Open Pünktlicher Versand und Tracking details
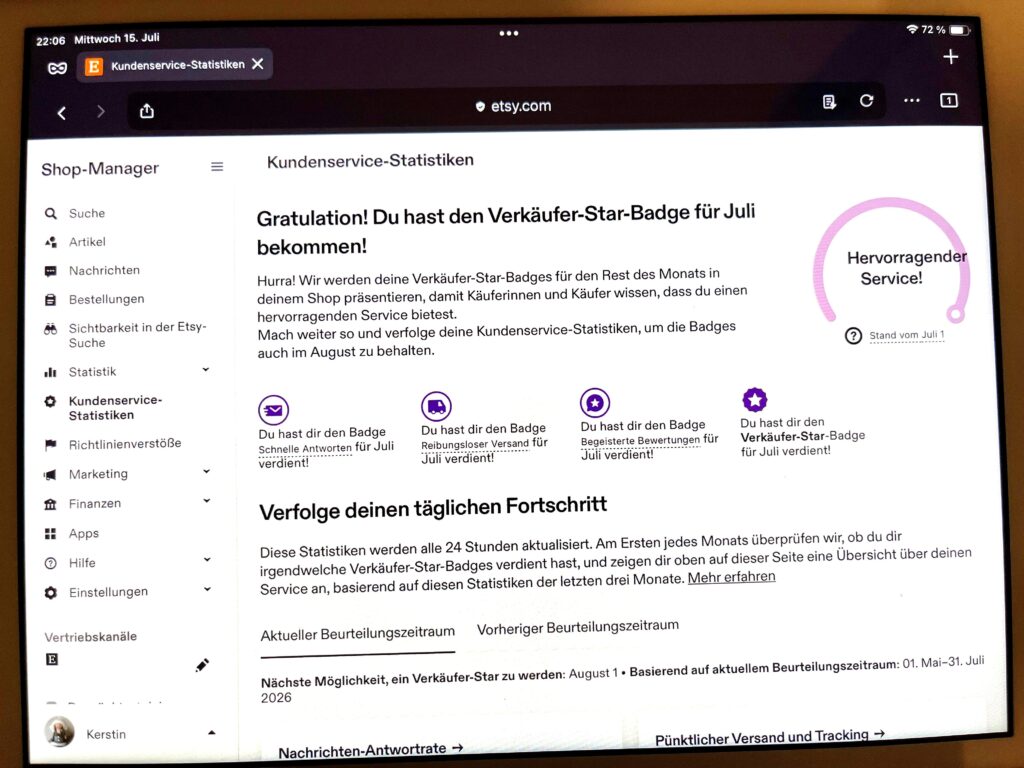1024x768 pixels. pos(771,737)
